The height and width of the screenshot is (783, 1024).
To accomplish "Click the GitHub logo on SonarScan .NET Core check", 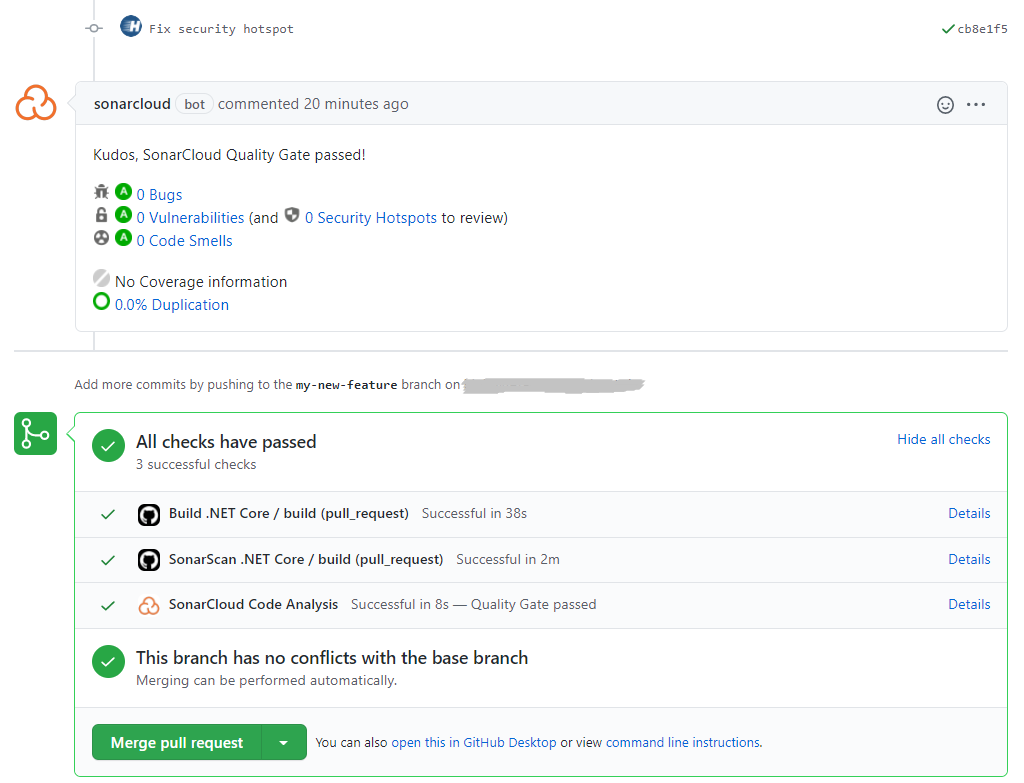I will [x=149, y=560].
